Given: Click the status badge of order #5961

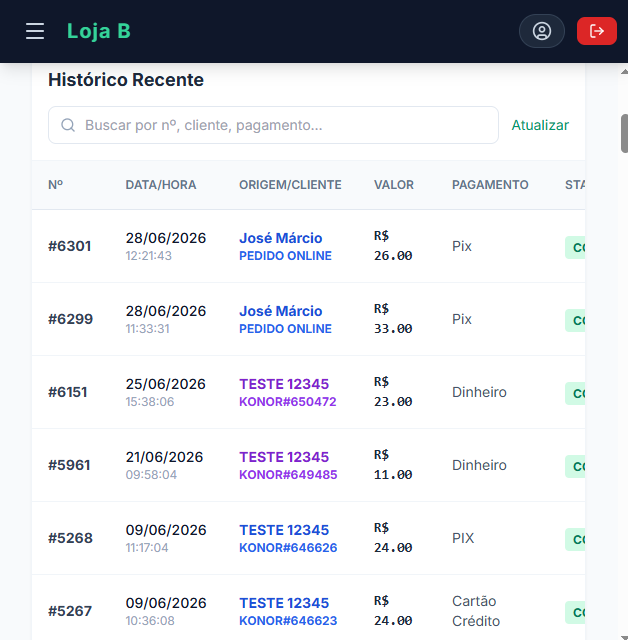Looking at the screenshot, I should pyautogui.click(x=575, y=467).
